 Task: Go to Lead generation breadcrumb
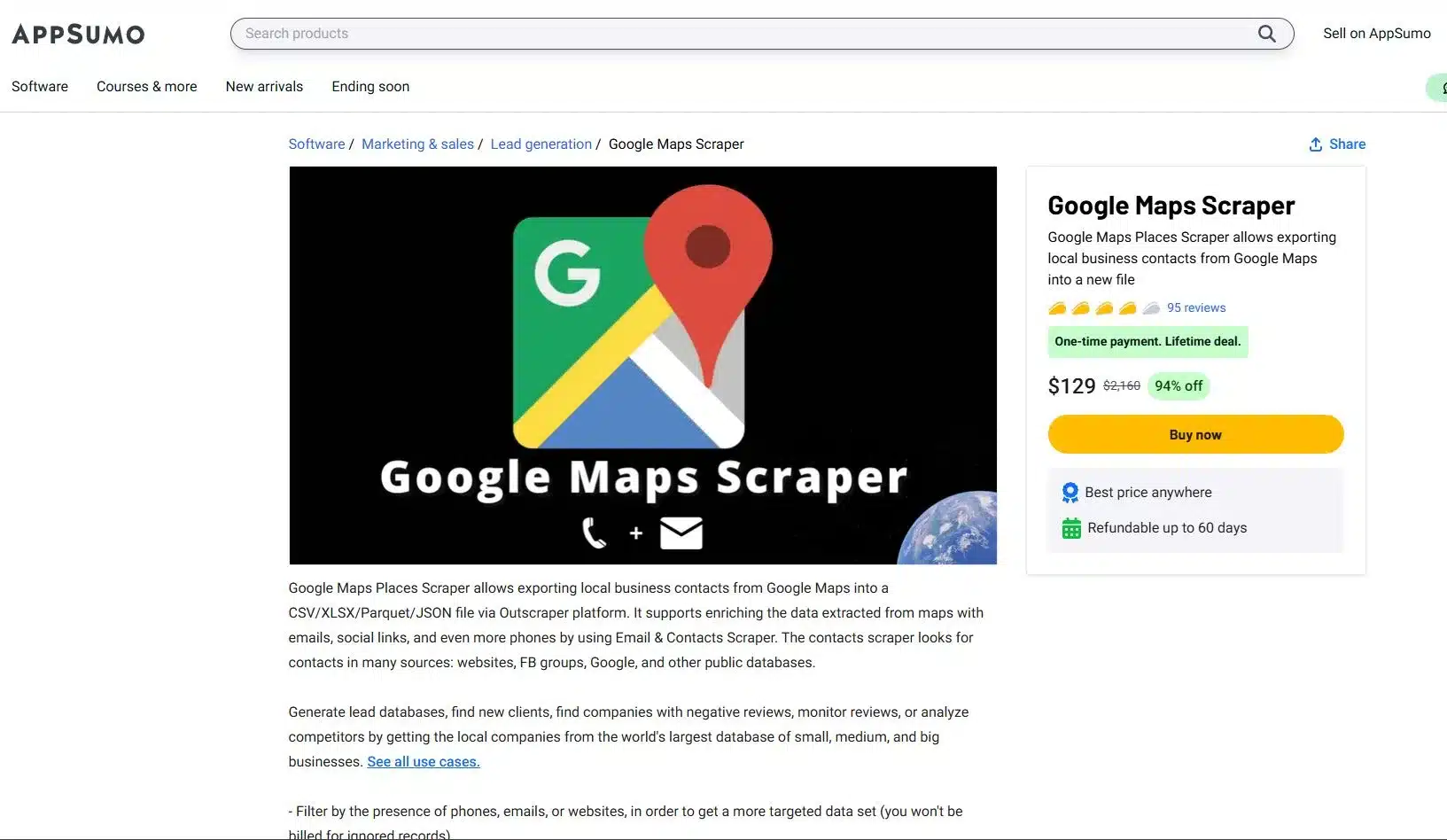point(541,144)
